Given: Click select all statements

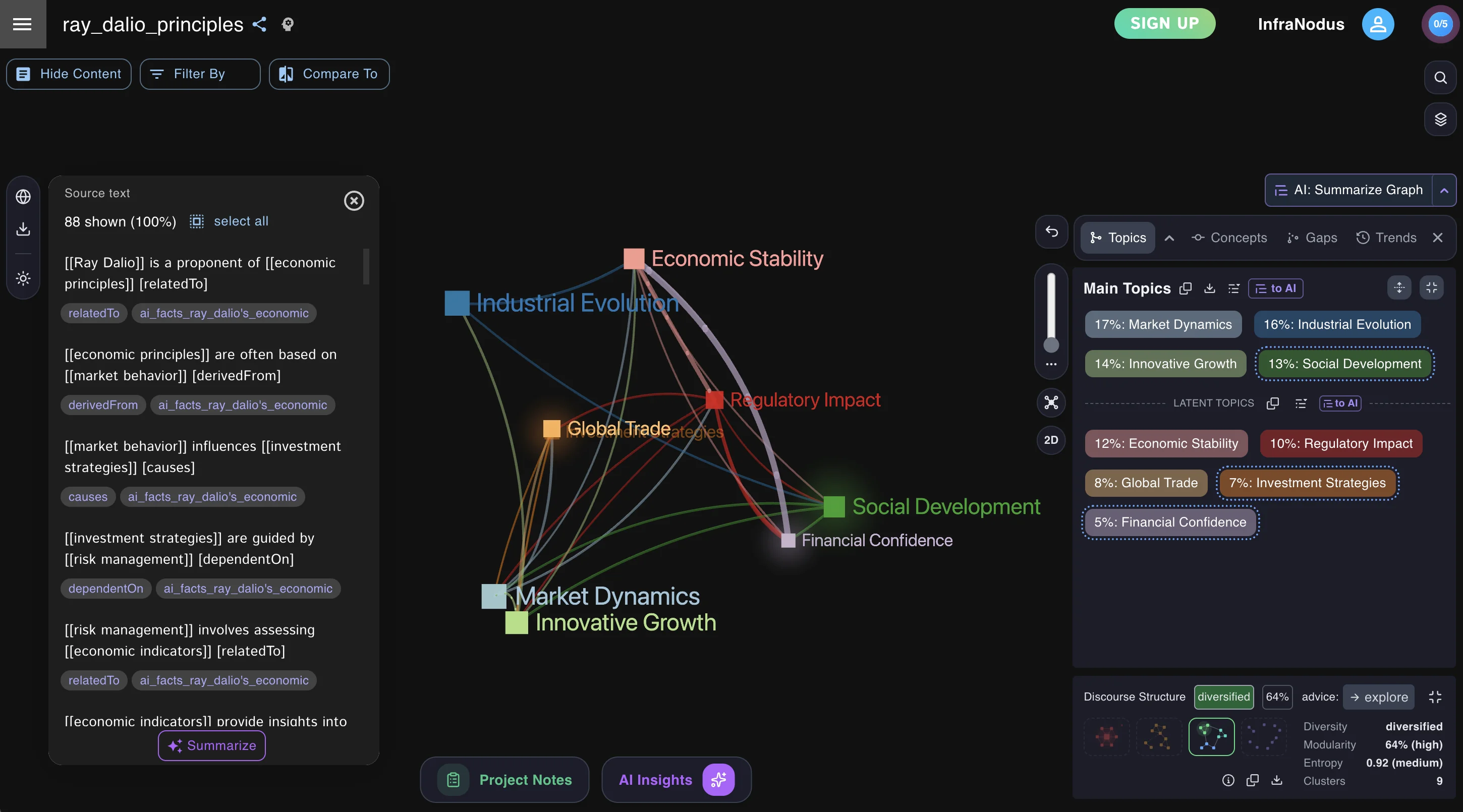Looking at the screenshot, I should (x=241, y=221).
